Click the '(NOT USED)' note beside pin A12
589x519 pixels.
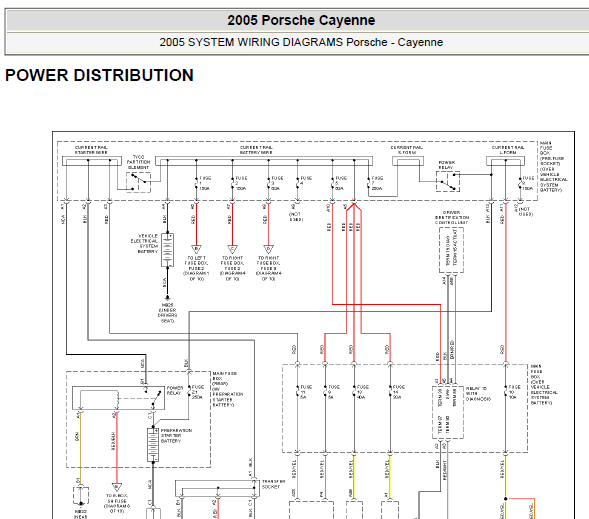point(526,211)
